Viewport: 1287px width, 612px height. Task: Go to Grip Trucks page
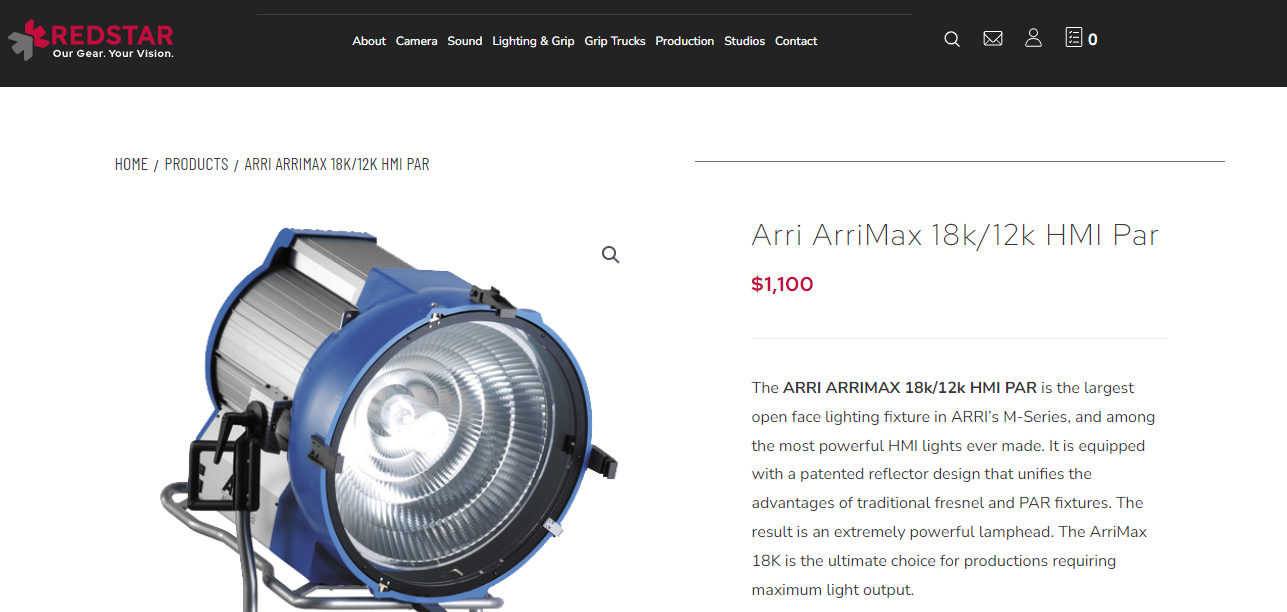(x=615, y=41)
